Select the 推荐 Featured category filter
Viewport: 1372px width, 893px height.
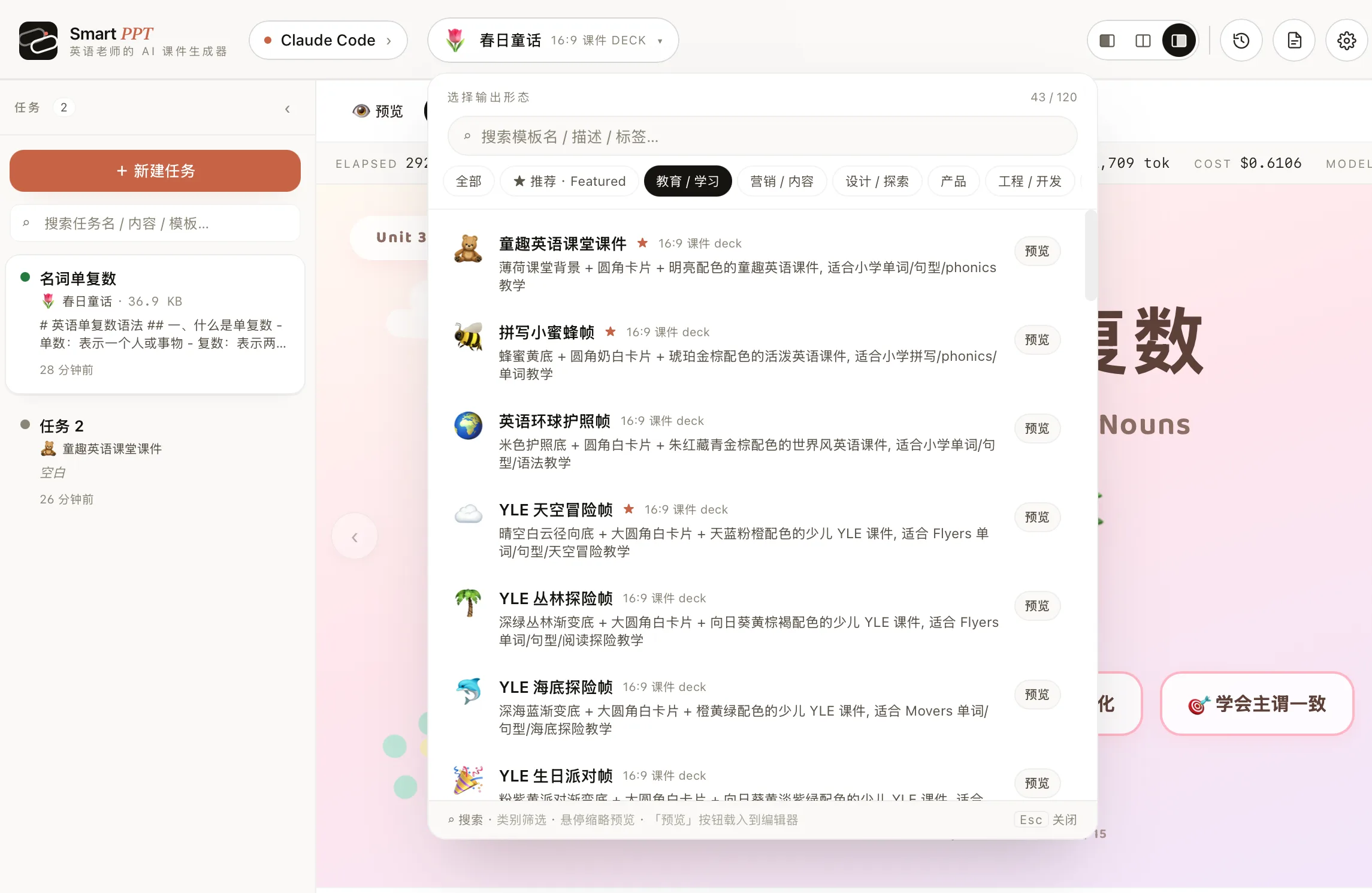tap(570, 181)
